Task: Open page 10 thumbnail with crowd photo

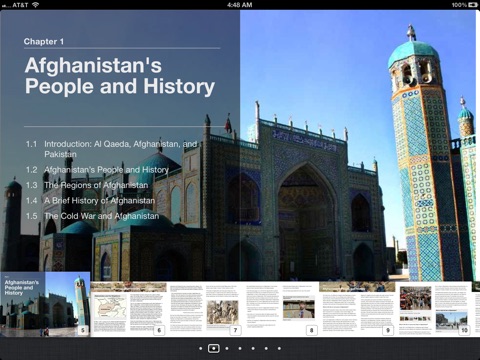Action: click(434, 309)
